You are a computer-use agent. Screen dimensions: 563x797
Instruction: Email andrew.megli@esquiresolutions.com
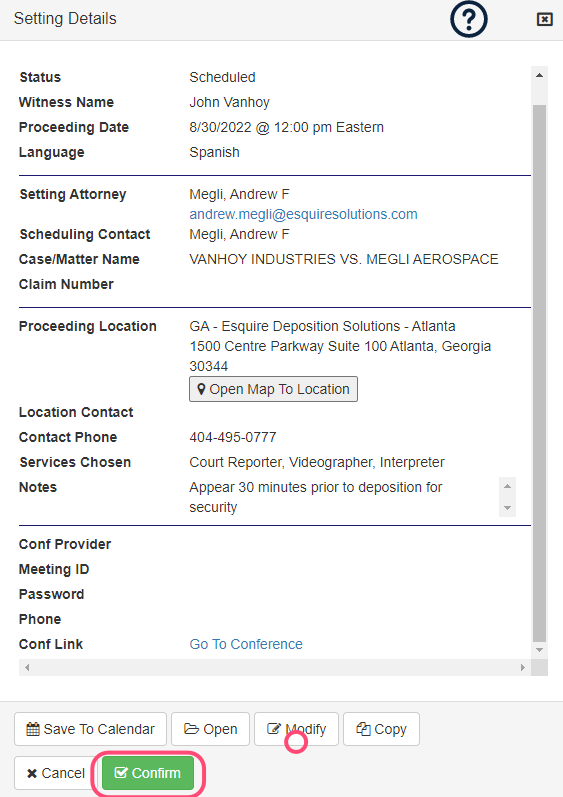click(303, 214)
